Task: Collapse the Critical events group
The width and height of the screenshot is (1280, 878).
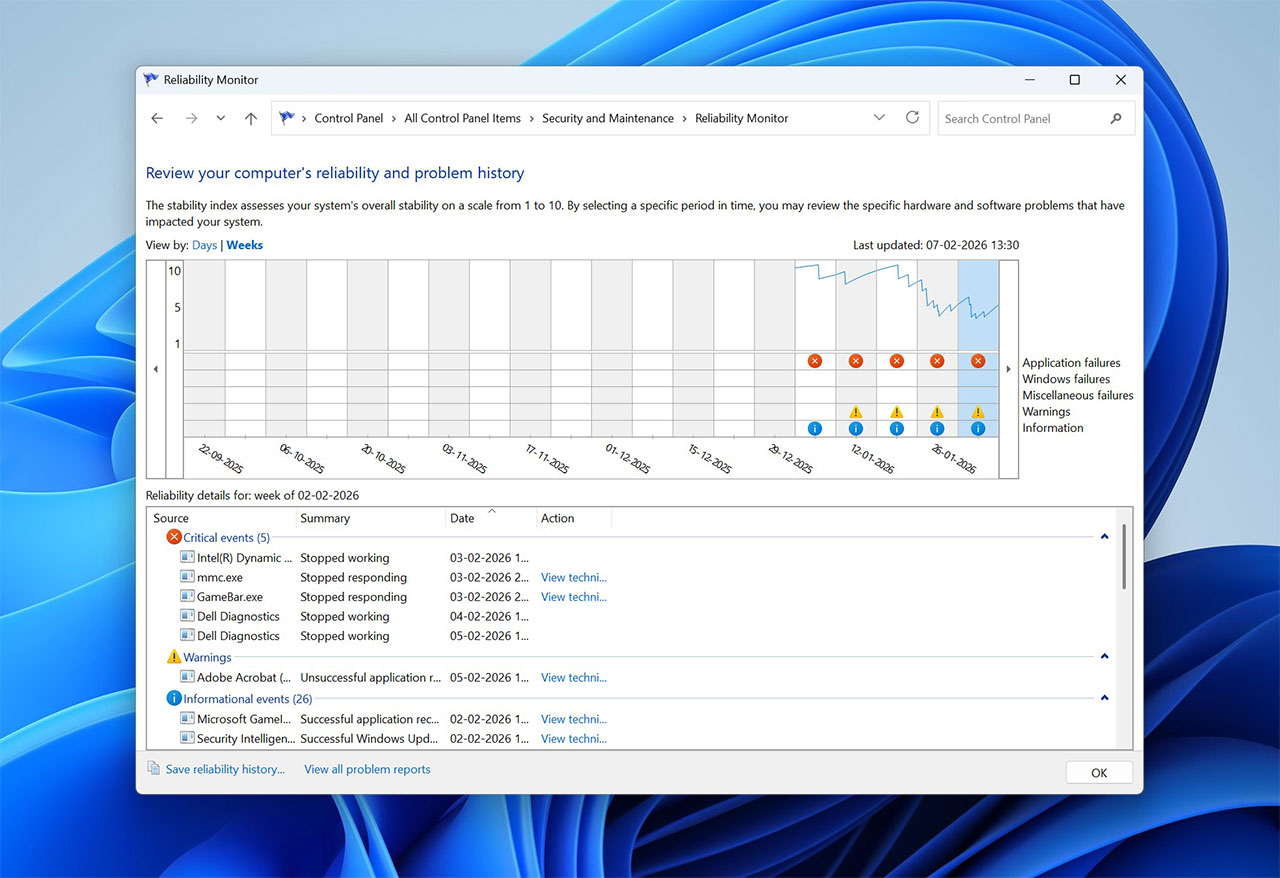Action: pos(1104,537)
